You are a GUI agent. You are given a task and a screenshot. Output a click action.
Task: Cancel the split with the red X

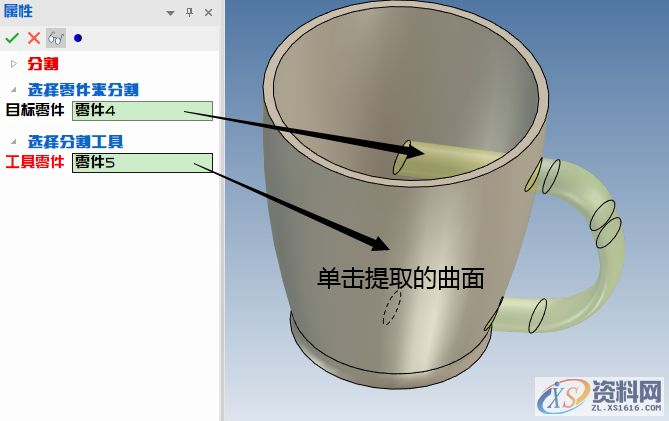pos(34,38)
